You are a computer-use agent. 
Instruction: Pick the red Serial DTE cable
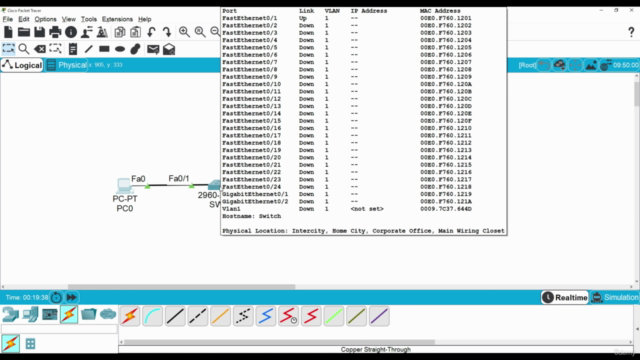point(311,316)
